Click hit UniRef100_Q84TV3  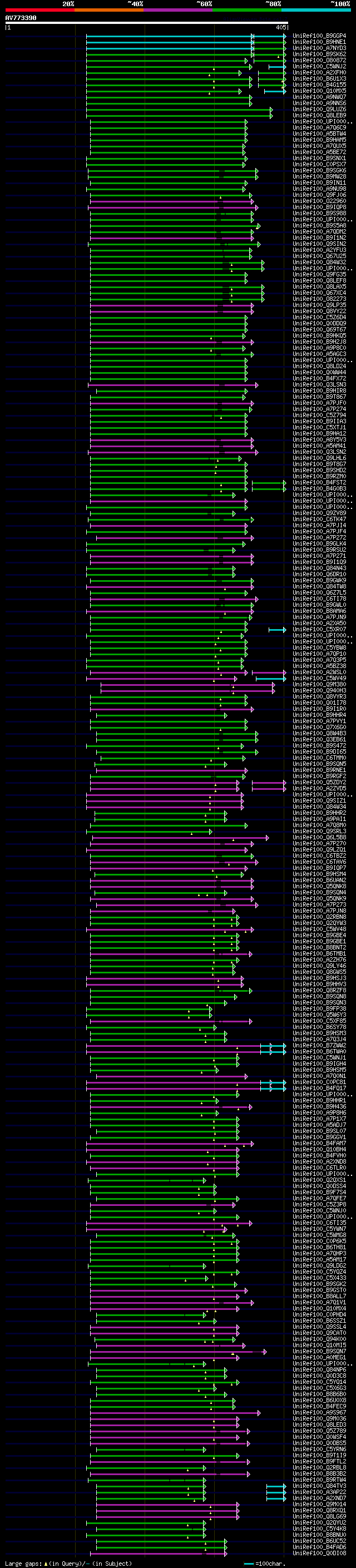319,1486
